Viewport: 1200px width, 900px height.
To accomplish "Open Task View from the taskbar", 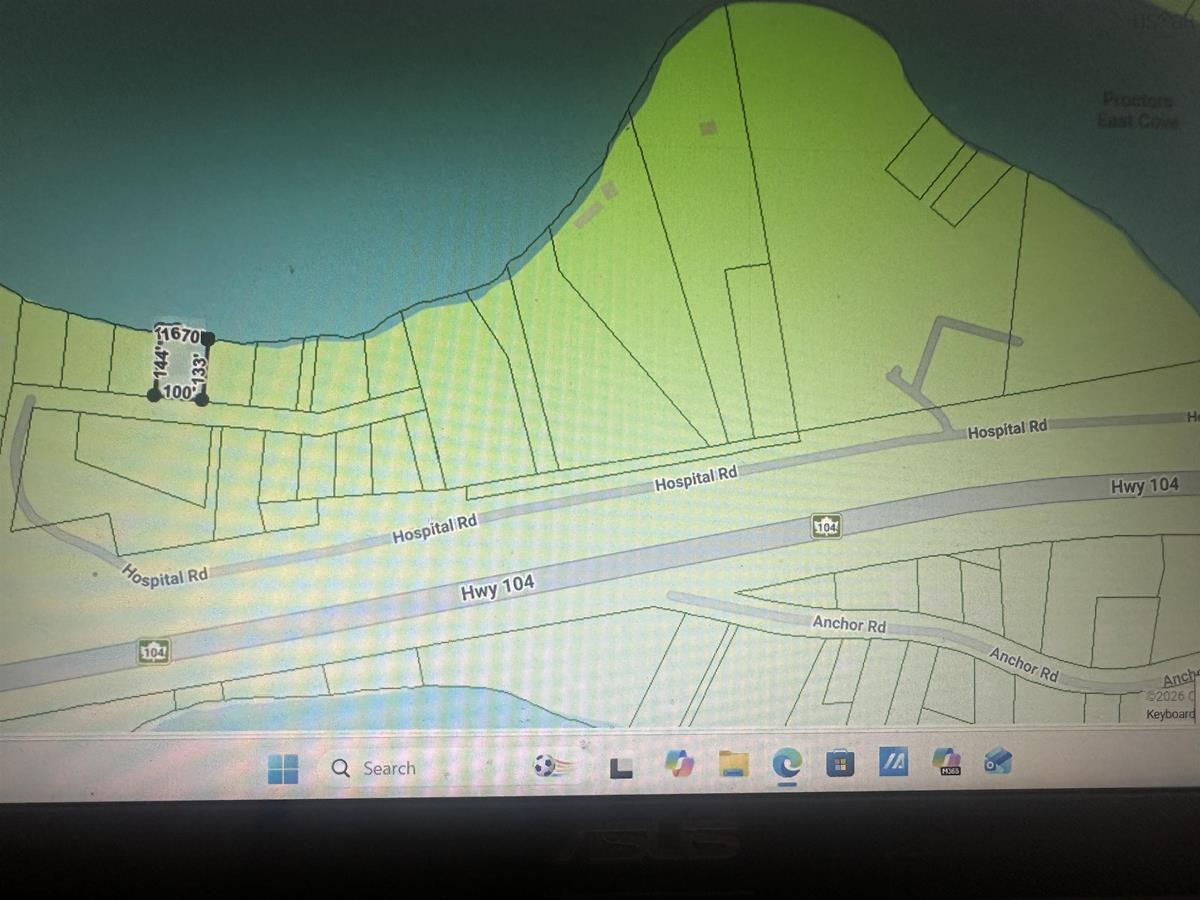I will coord(621,767).
